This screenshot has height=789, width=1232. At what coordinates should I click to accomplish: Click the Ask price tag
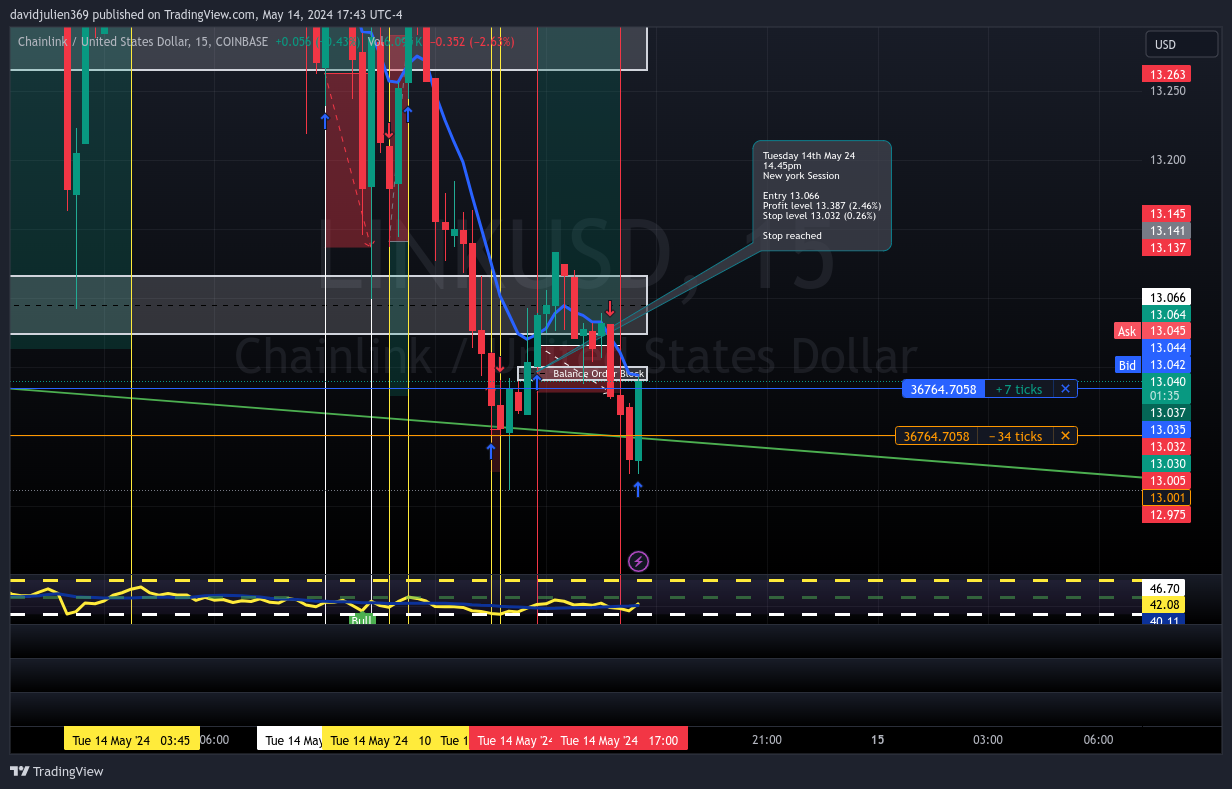tap(1127, 331)
